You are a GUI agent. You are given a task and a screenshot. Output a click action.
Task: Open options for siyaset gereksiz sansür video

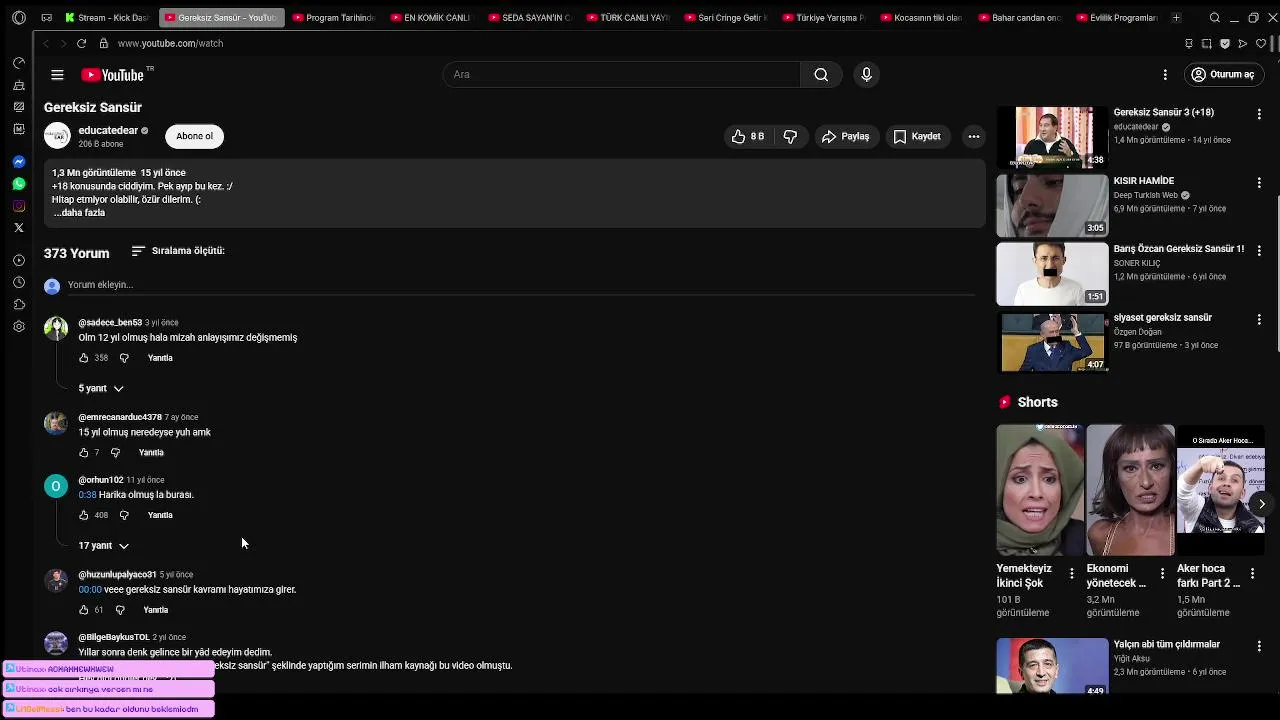pyautogui.click(x=1259, y=319)
